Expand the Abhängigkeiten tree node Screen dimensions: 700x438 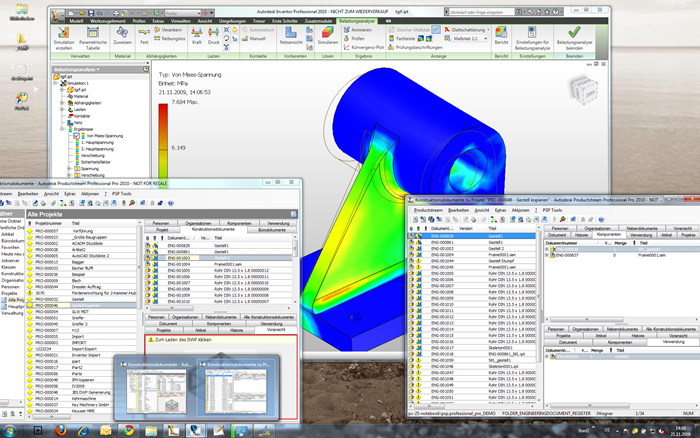(x=62, y=103)
